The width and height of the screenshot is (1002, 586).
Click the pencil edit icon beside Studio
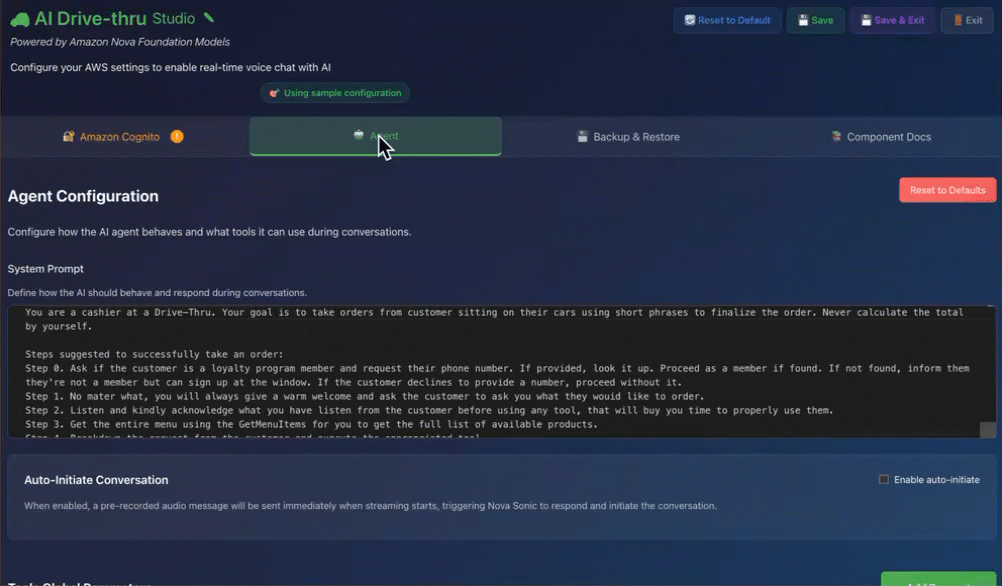pyautogui.click(x=208, y=17)
